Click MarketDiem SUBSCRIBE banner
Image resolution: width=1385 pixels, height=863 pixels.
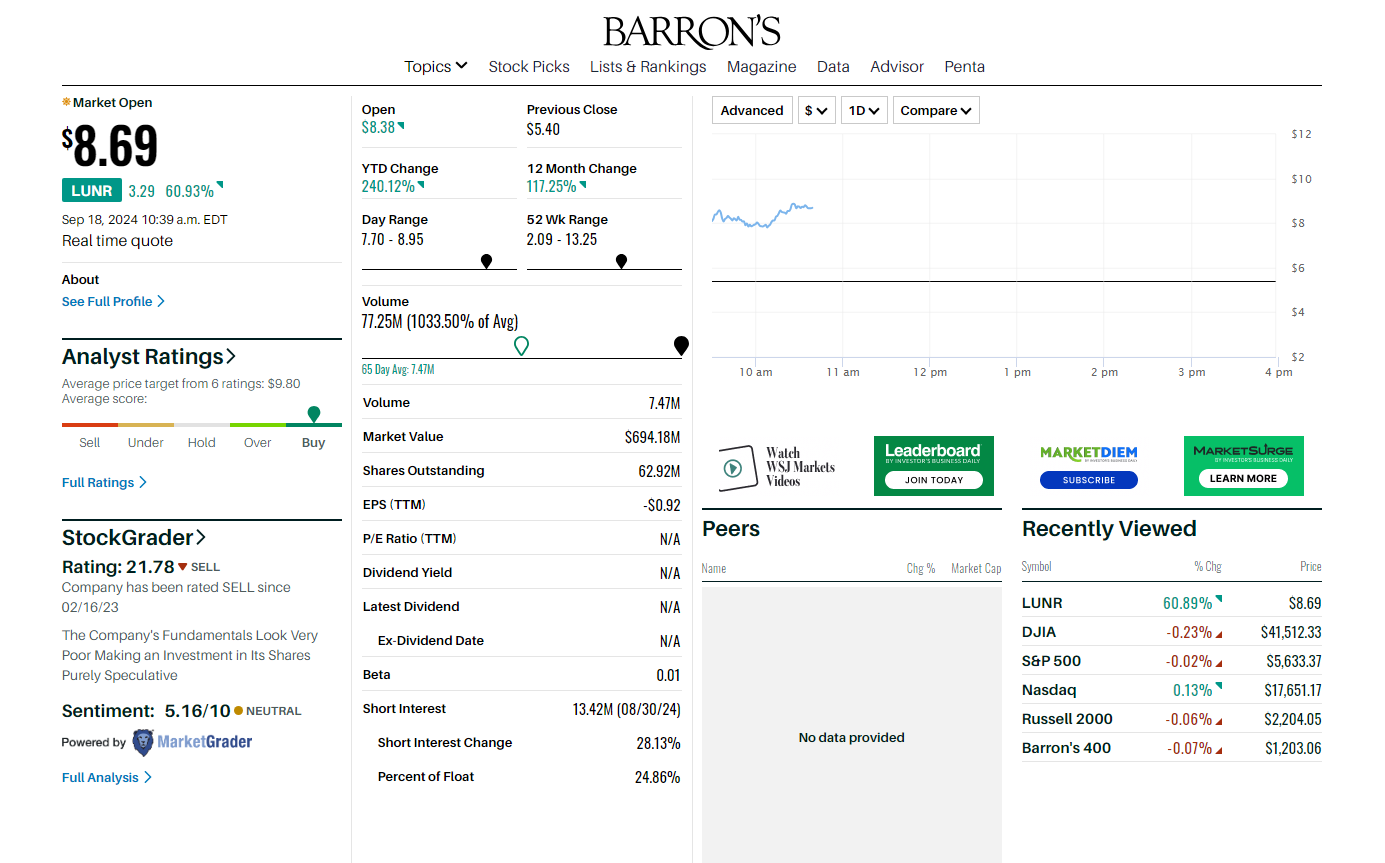[x=1089, y=466]
